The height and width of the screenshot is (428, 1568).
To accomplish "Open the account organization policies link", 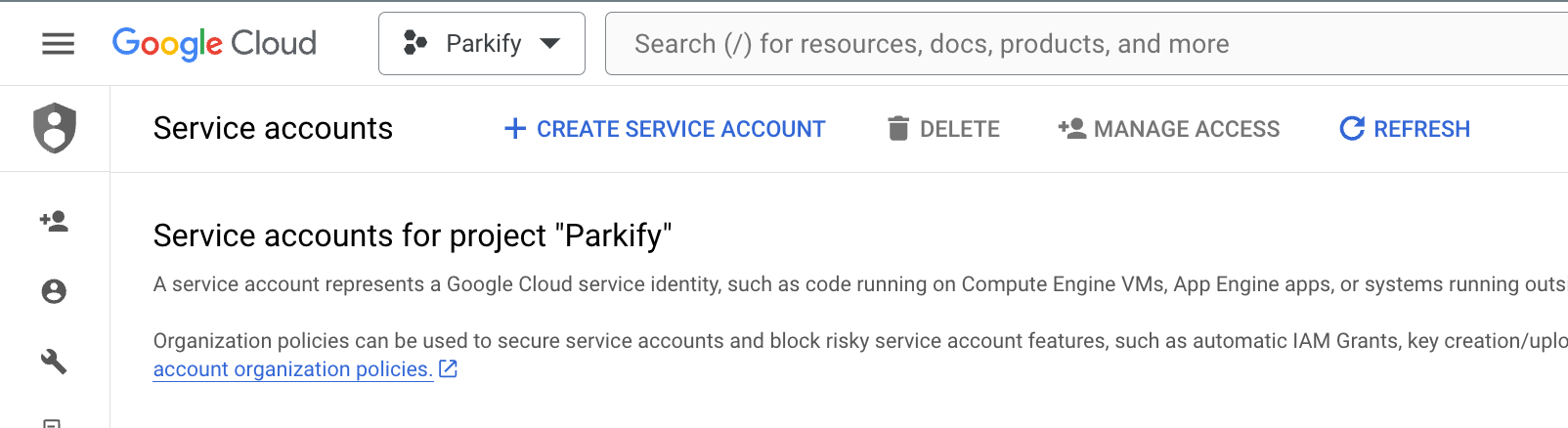I will (x=292, y=369).
